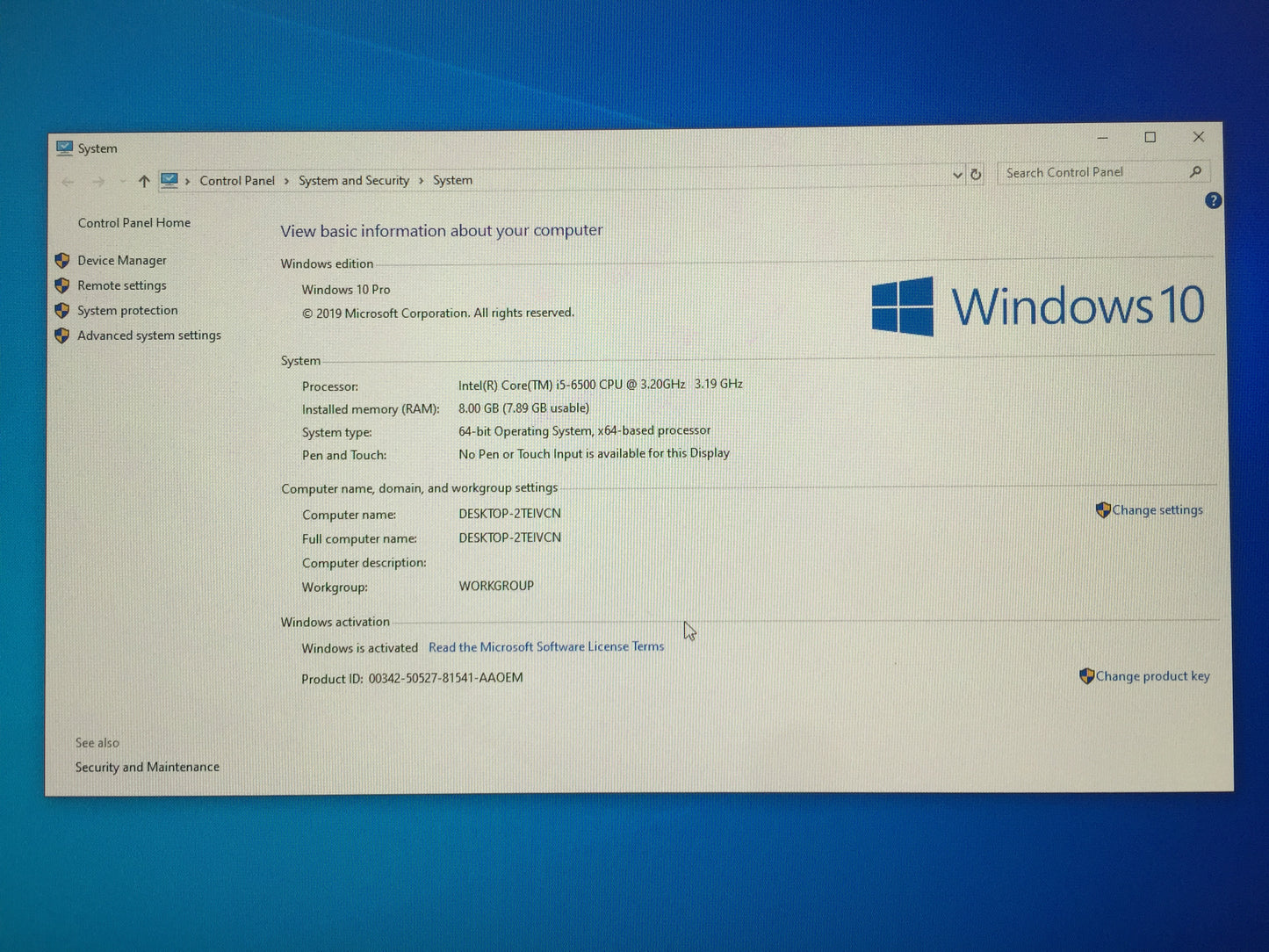Read the Microsoft Software License Terms

click(x=546, y=647)
